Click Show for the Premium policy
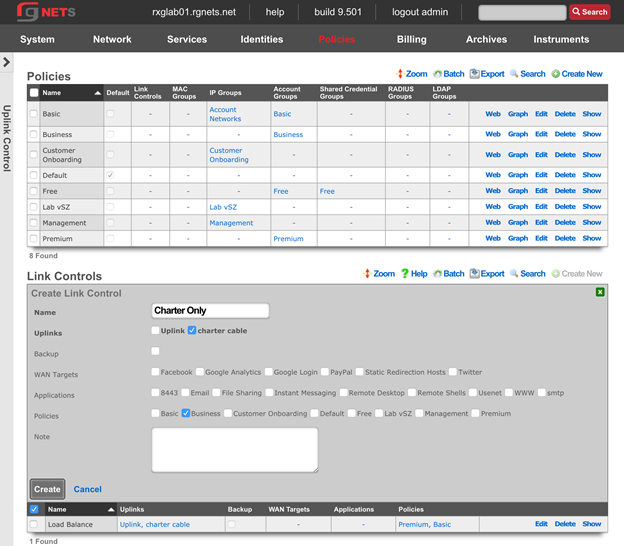624x546 pixels. pos(592,238)
